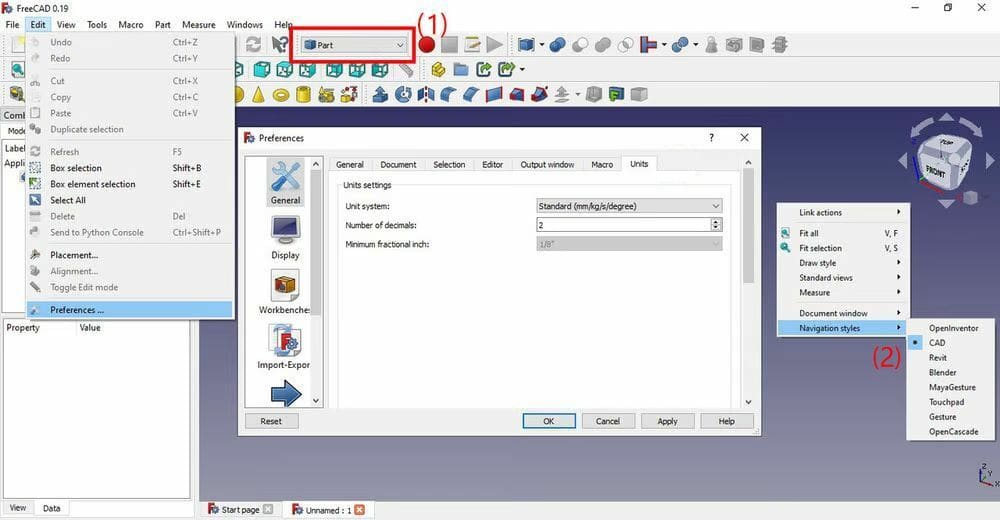The height and width of the screenshot is (520, 1000).
Task: Click the Help button in Preferences
Action: [726, 421]
